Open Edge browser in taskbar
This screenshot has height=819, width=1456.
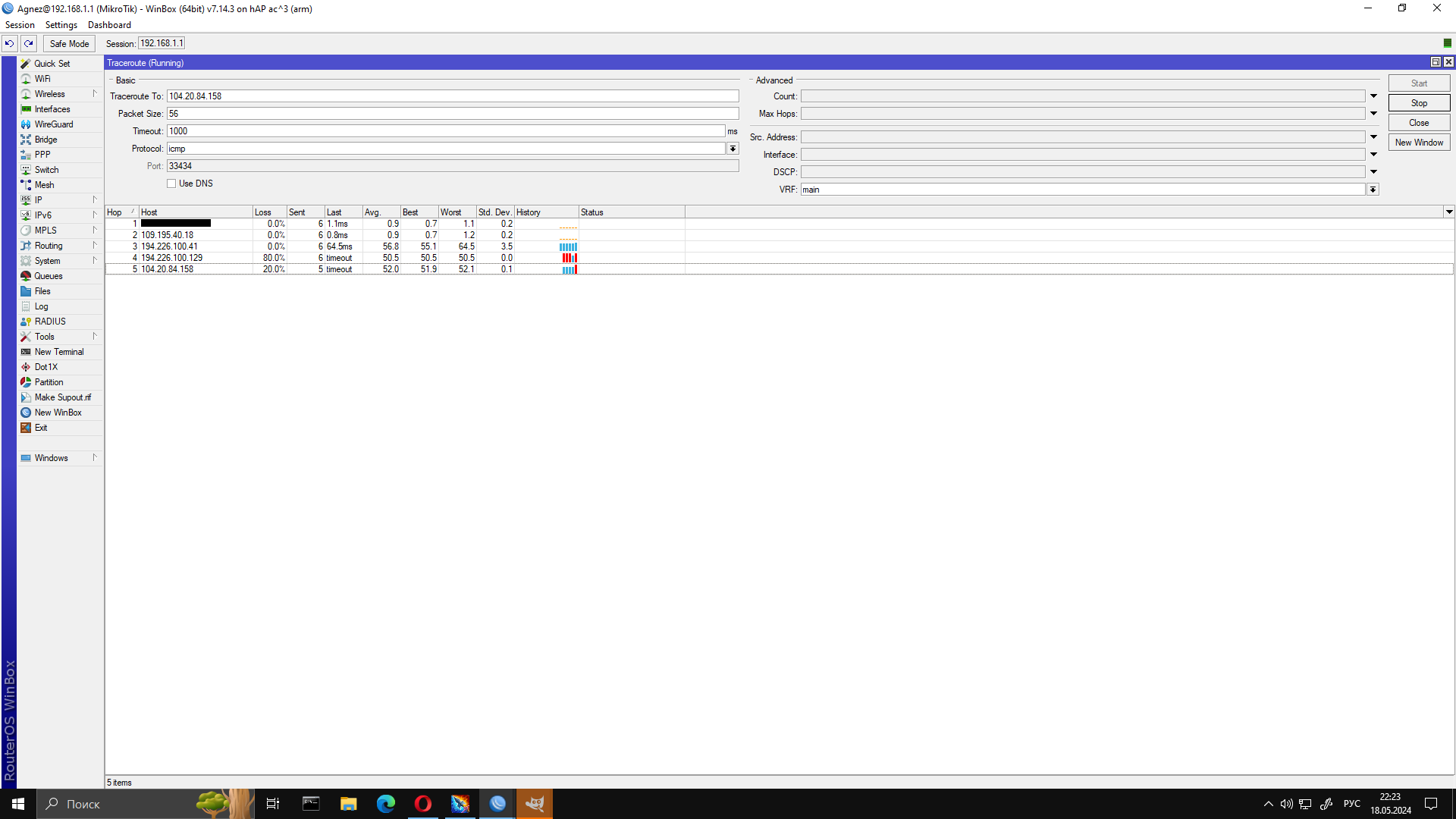coord(386,804)
